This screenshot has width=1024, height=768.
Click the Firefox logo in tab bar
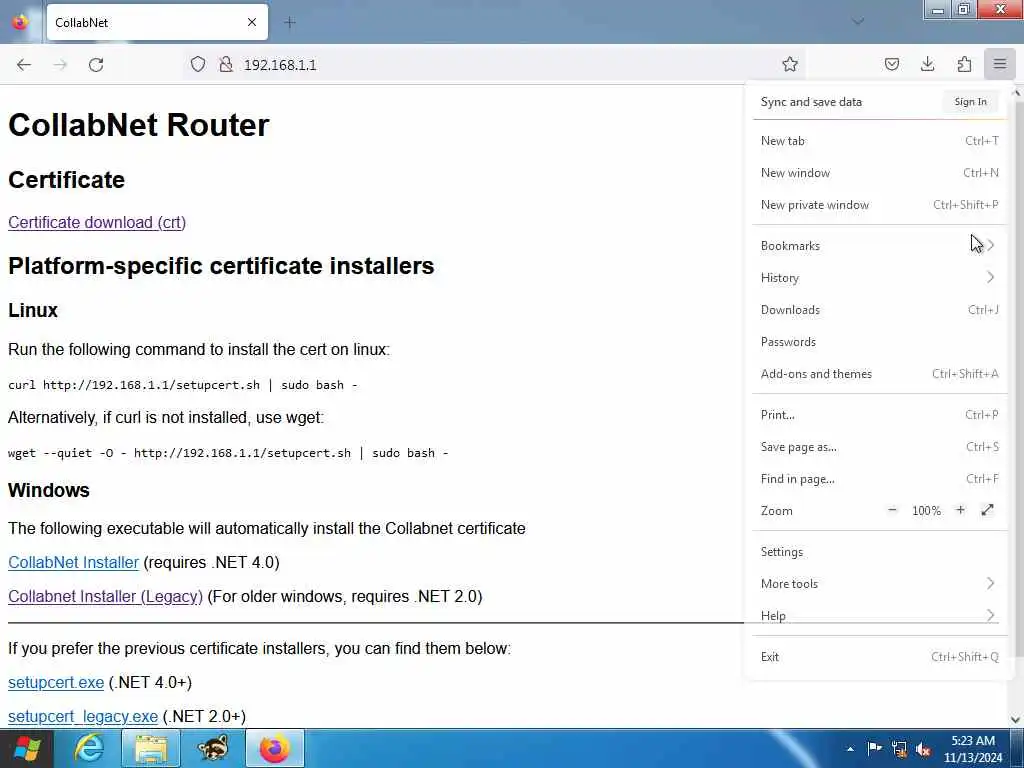[x=20, y=22]
